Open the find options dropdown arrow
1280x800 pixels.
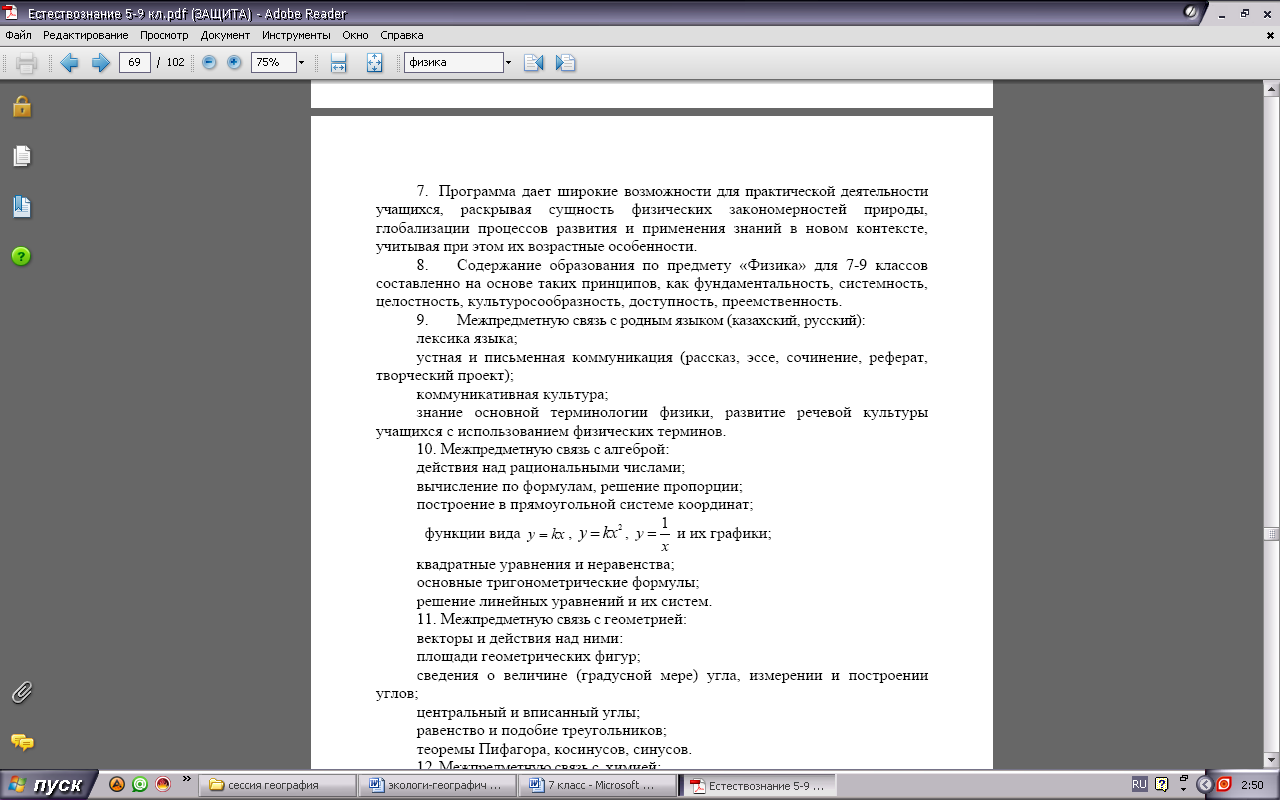coord(508,62)
